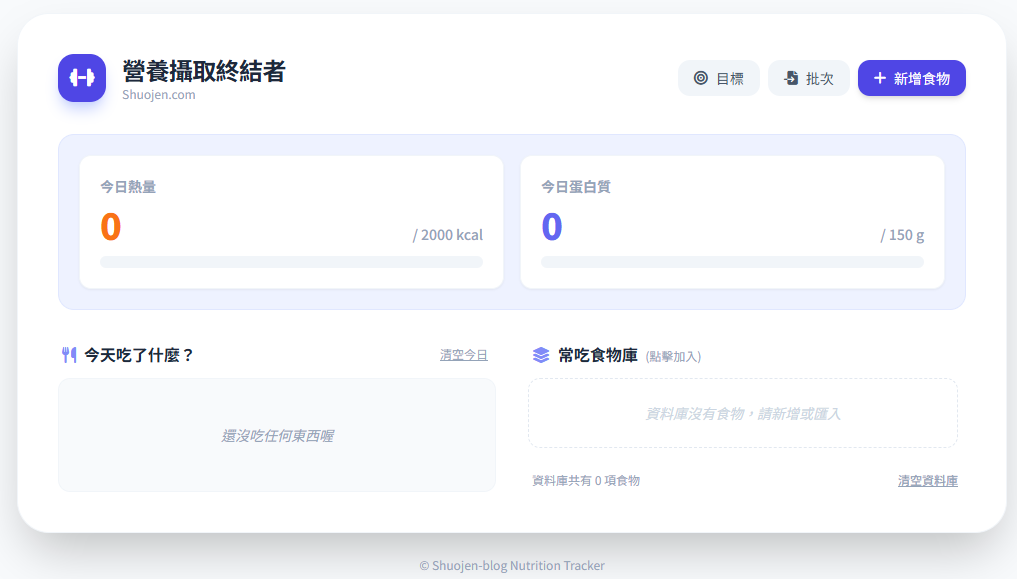Click the / 150 g goal label

pyautogui.click(x=902, y=235)
